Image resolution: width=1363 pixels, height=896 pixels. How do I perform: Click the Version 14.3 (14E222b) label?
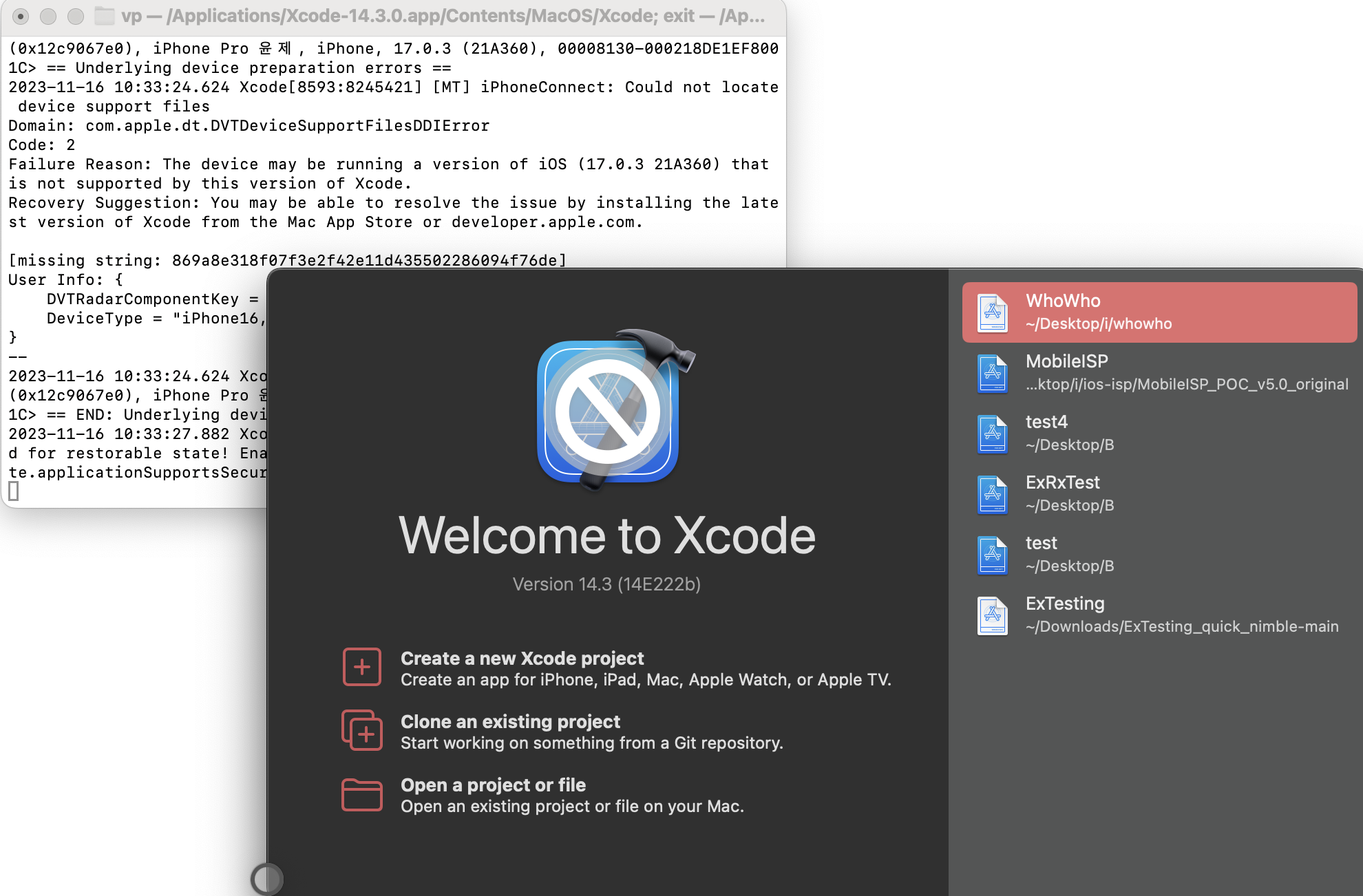[606, 584]
